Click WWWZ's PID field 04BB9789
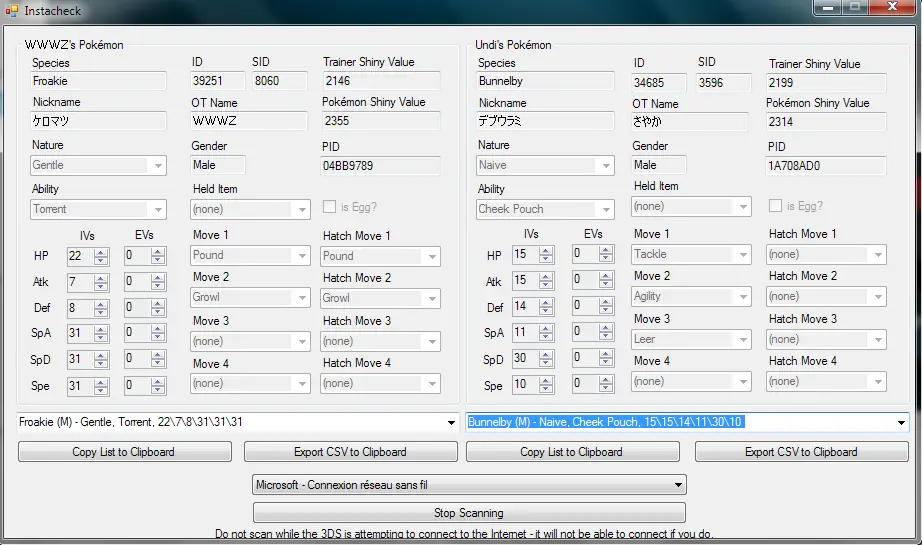Image resolution: width=922 pixels, height=545 pixels. (x=381, y=166)
